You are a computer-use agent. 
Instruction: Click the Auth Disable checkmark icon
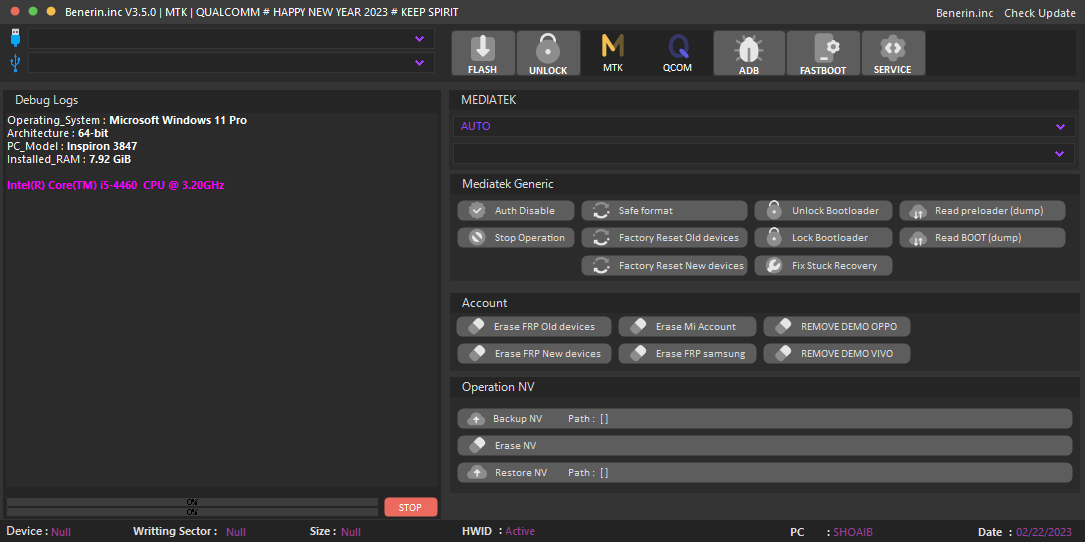475,210
